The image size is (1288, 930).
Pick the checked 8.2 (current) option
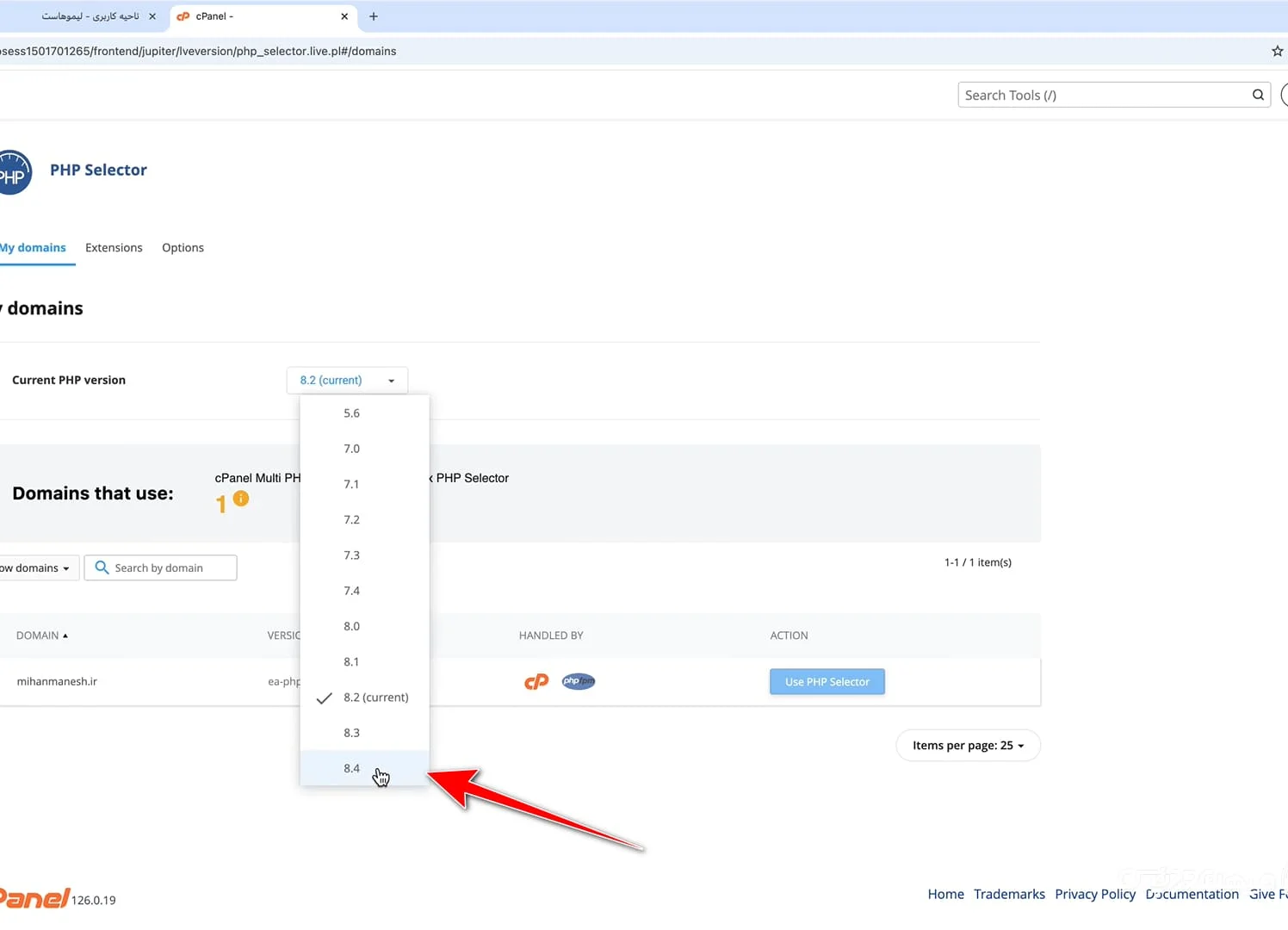coord(375,697)
